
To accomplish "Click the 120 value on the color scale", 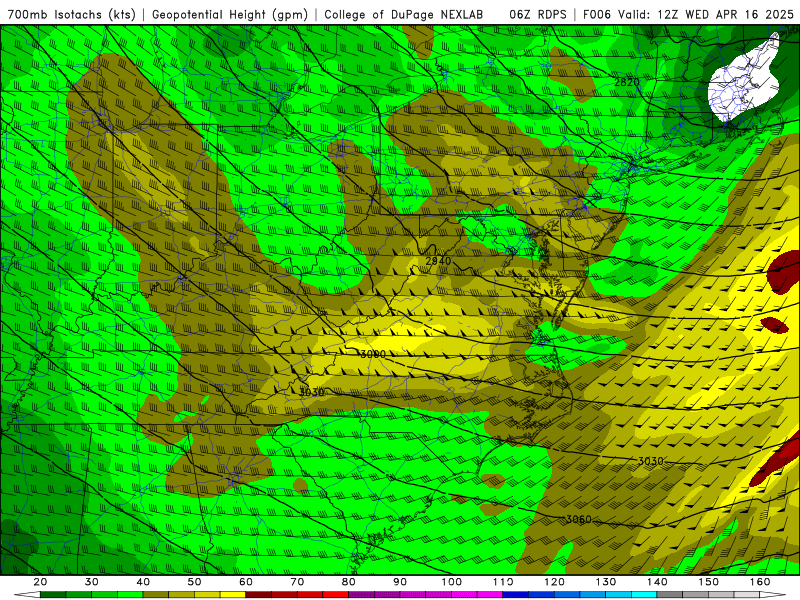I will 554,582.
